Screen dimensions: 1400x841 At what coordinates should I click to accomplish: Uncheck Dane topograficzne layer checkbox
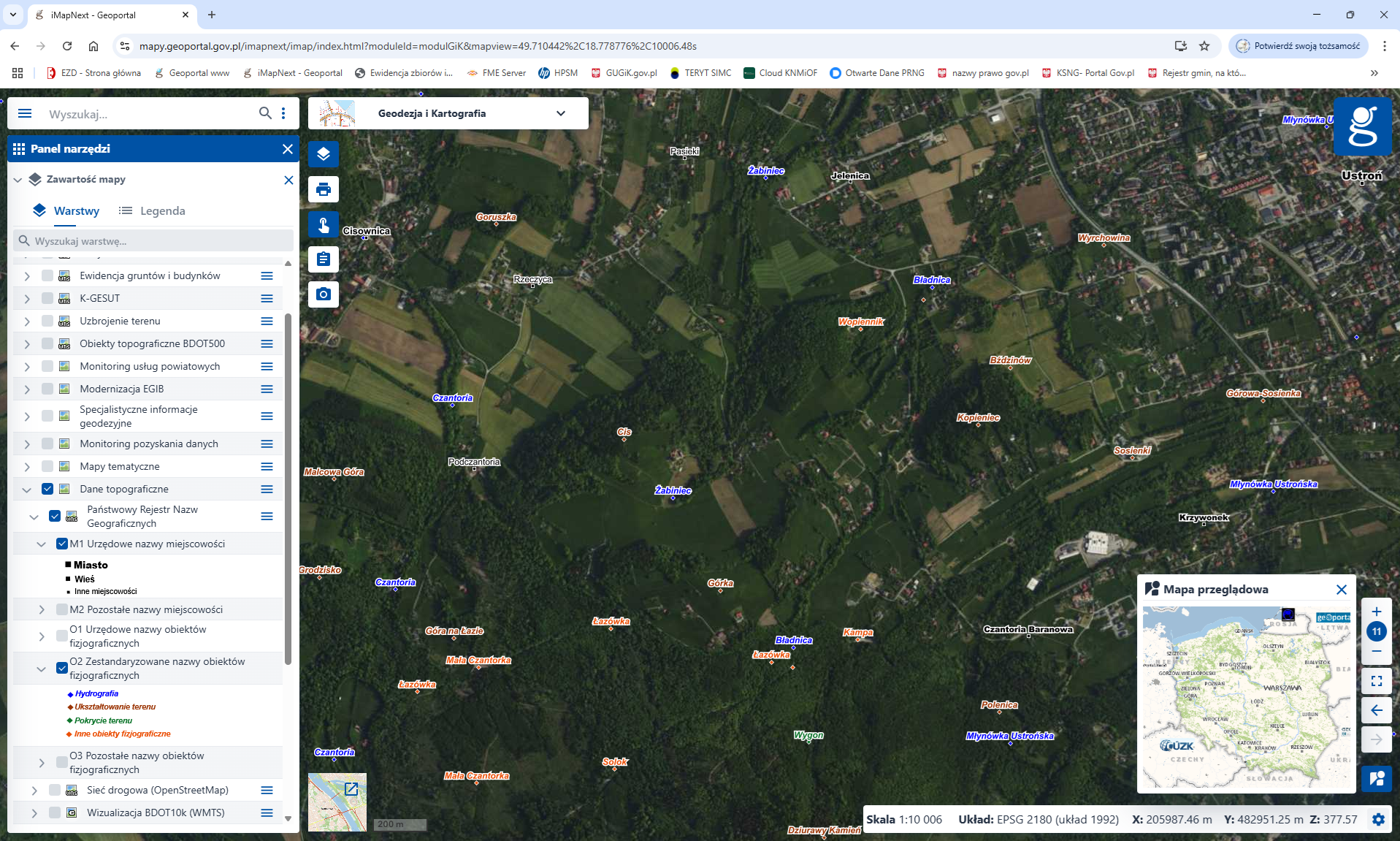point(47,489)
